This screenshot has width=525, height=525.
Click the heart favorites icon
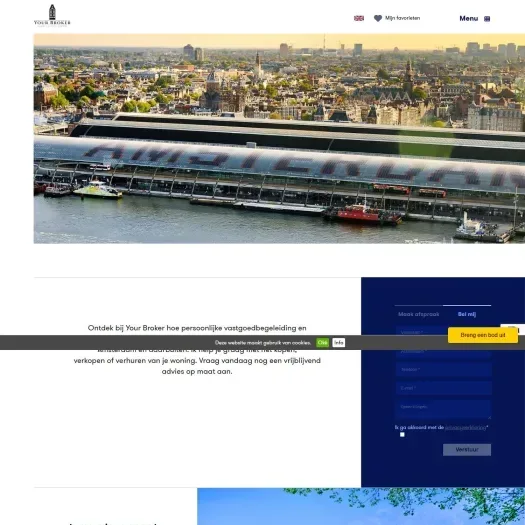(x=378, y=18)
